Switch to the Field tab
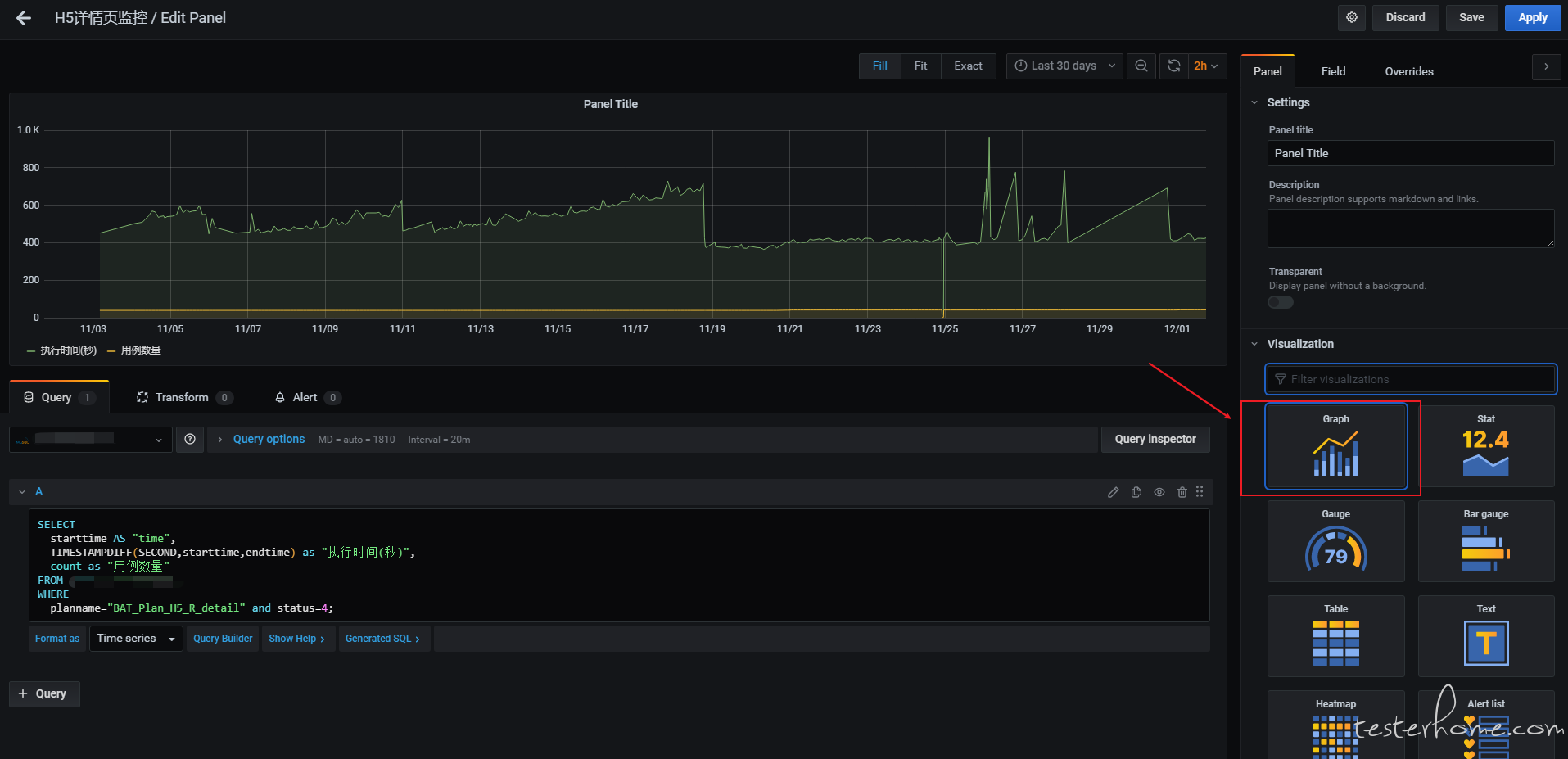This screenshot has height=759, width=1568. (1333, 71)
